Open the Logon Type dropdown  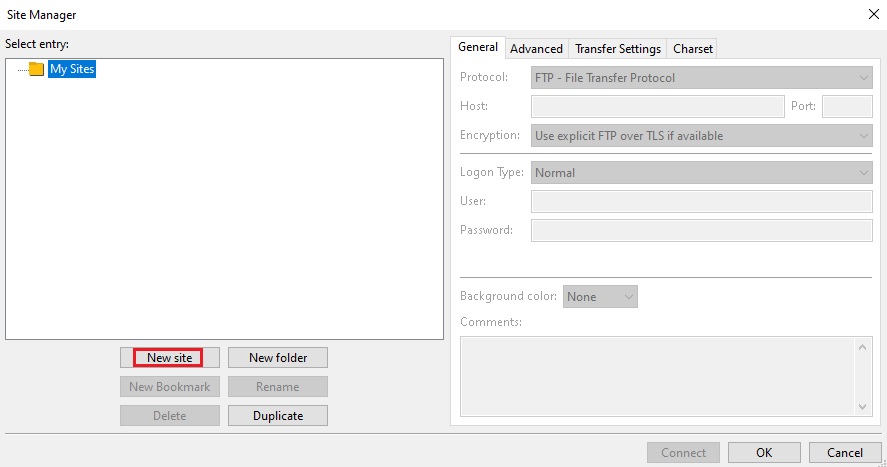702,173
